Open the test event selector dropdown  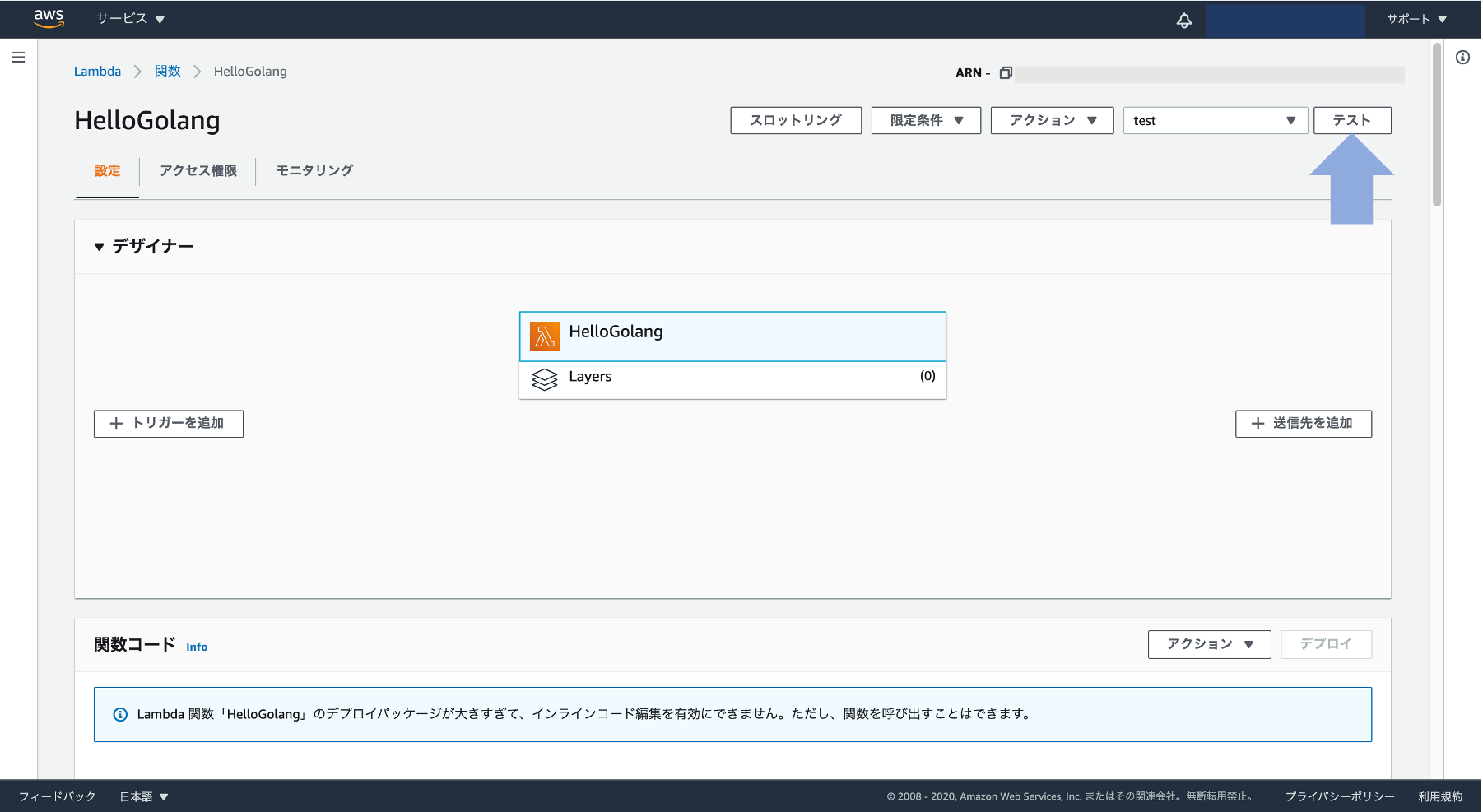(x=1215, y=120)
